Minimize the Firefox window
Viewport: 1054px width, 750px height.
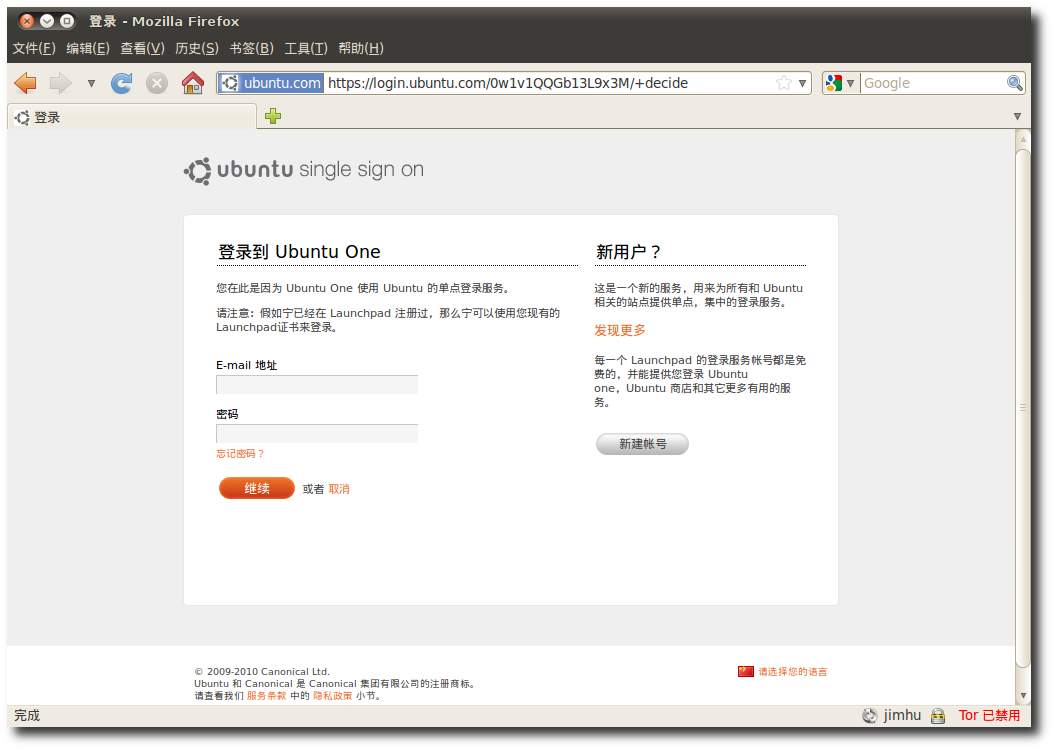[47, 22]
